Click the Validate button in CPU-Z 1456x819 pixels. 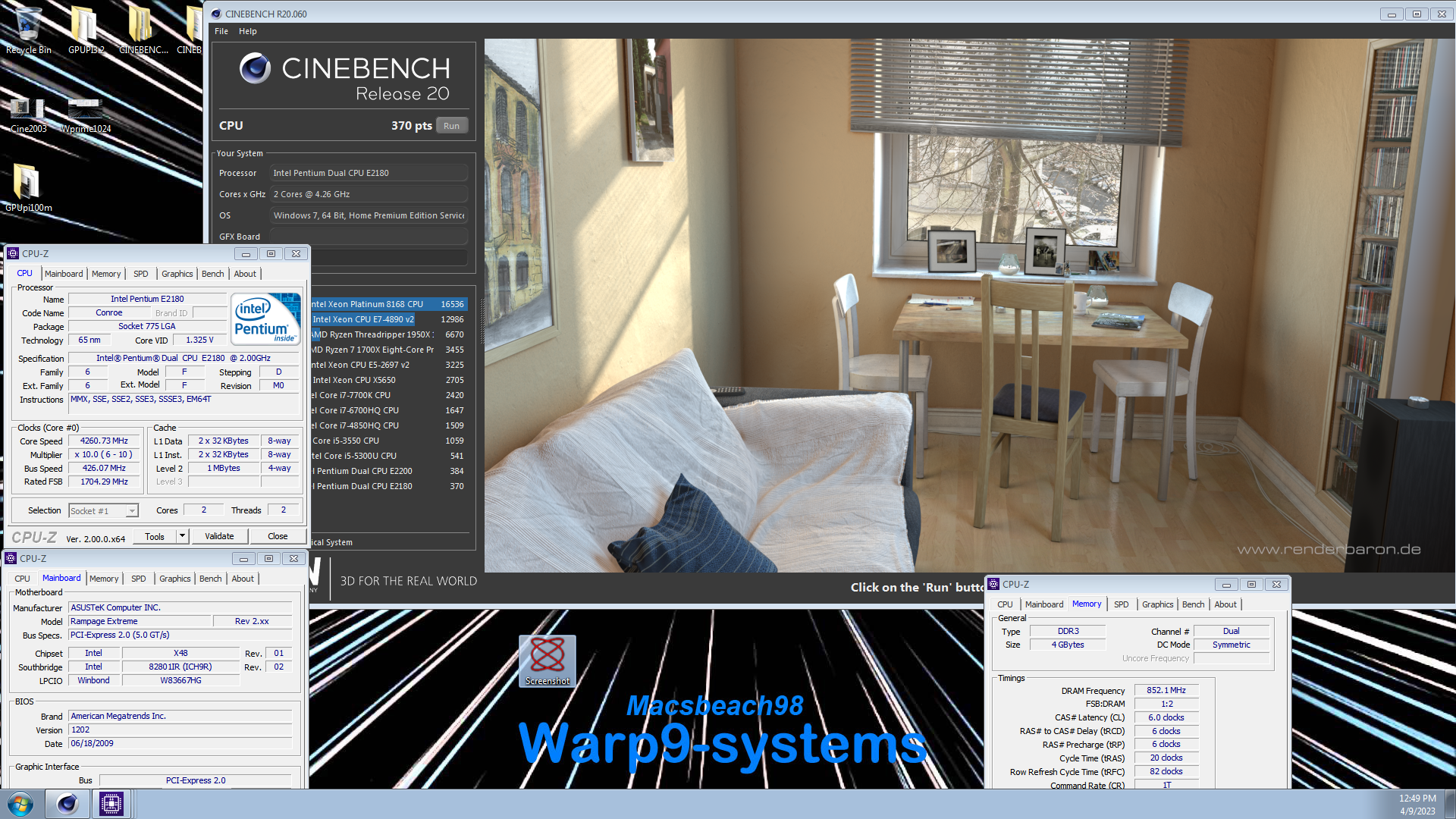(x=219, y=536)
